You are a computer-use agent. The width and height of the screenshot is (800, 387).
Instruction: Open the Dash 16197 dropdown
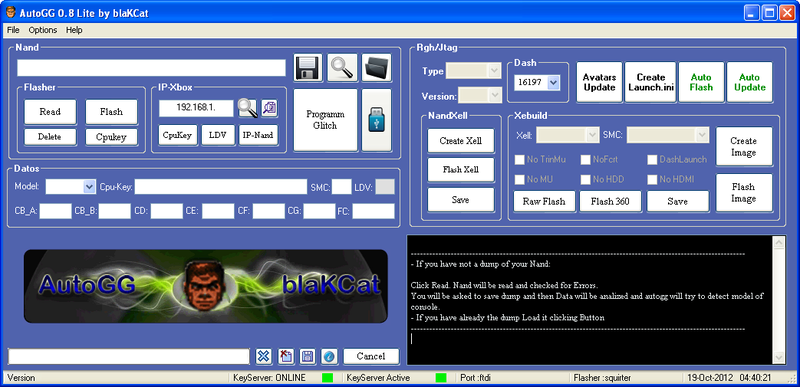(x=537, y=83)
